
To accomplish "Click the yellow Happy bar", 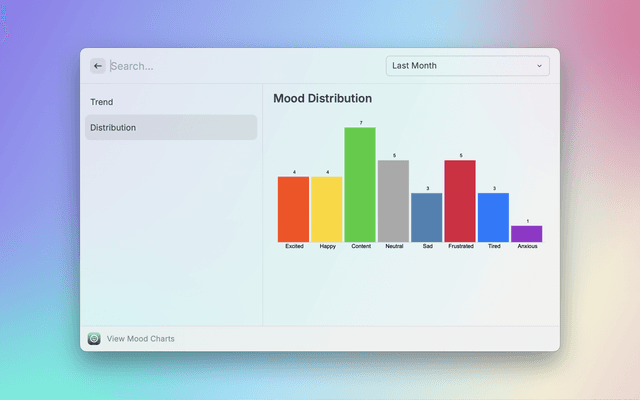I will [x=327, y=209].
